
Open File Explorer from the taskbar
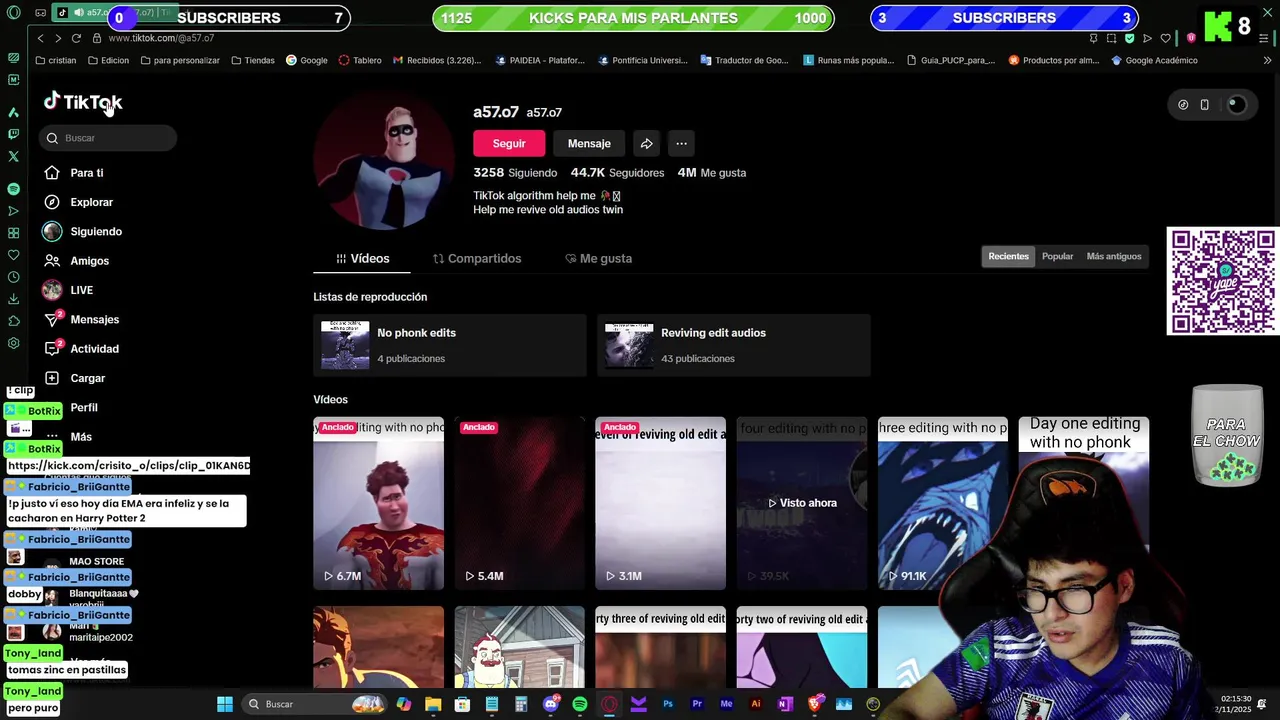tap(433, 704)
